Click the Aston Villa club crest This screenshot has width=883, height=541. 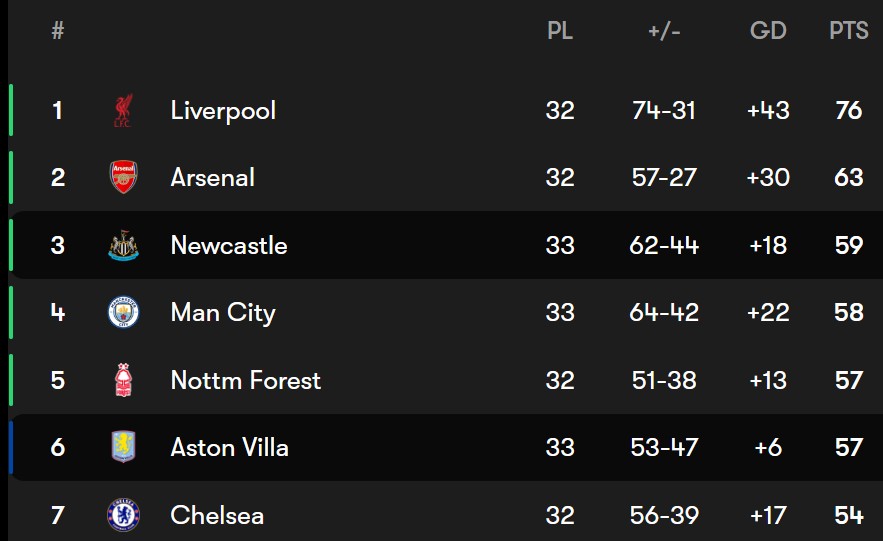pos(123,447)
